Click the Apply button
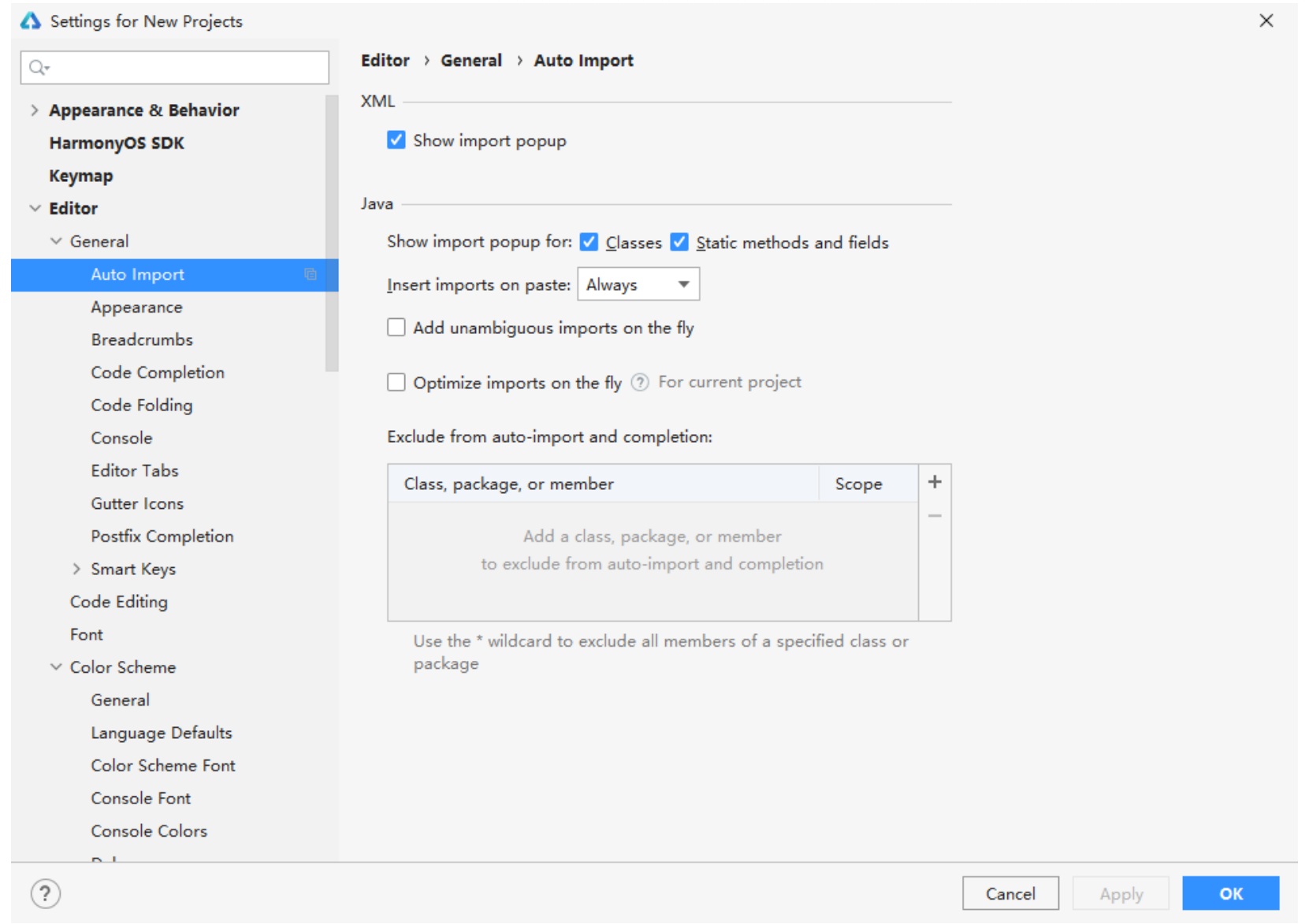The width and height of the screenshot is (1309, 924). coord(1121,893)
